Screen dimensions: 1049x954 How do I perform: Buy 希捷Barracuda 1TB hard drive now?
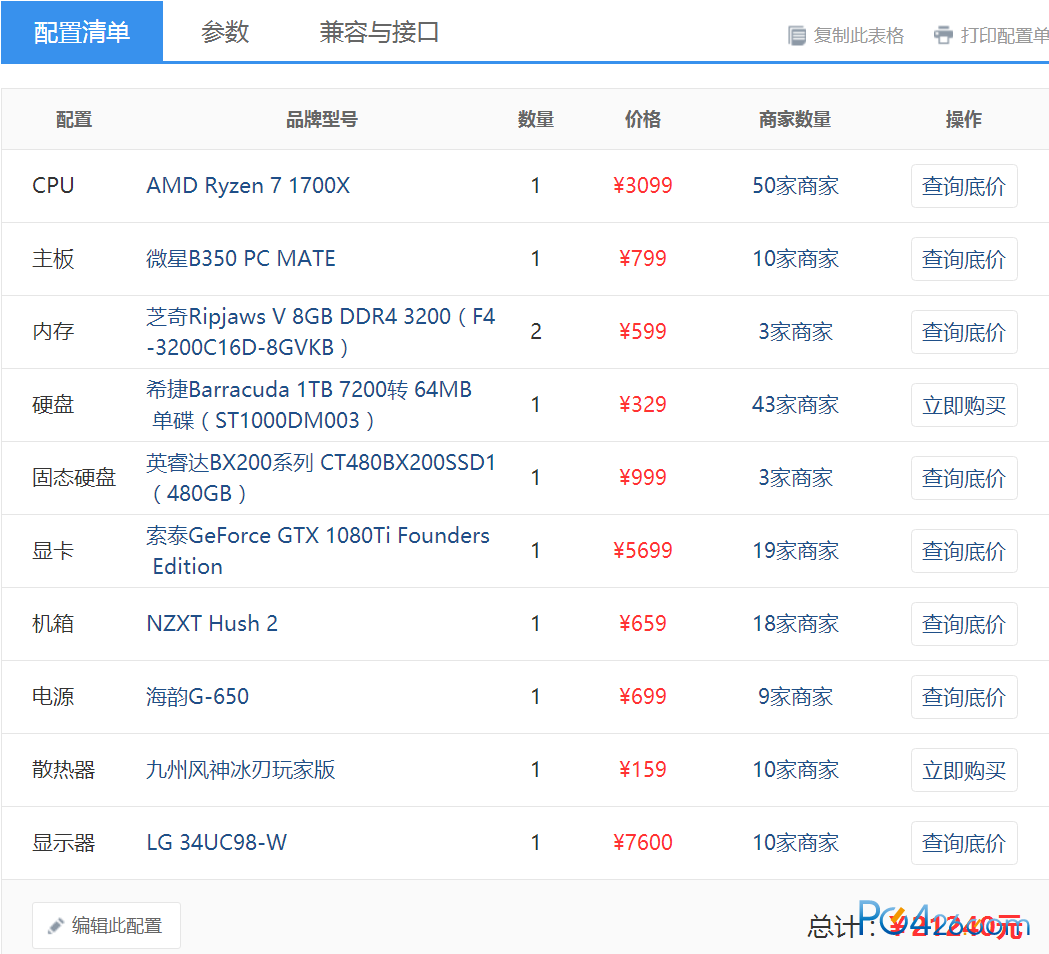click(x=964, y=405)
